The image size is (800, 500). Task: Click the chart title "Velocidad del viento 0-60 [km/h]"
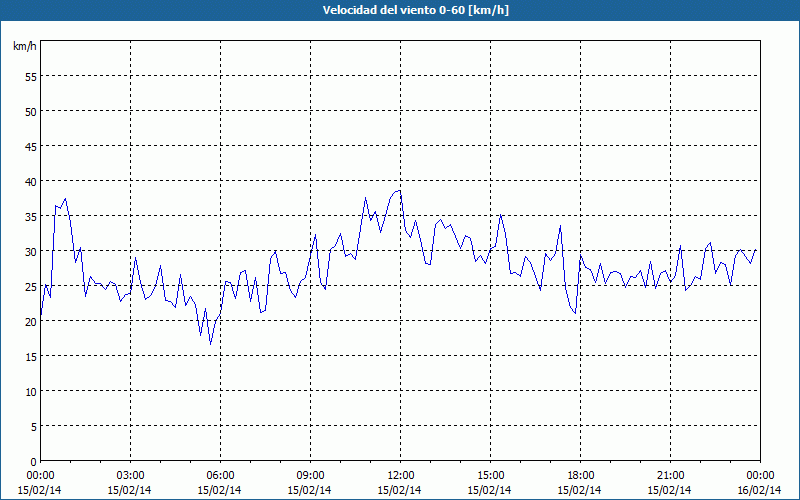(x=415, y=10)
